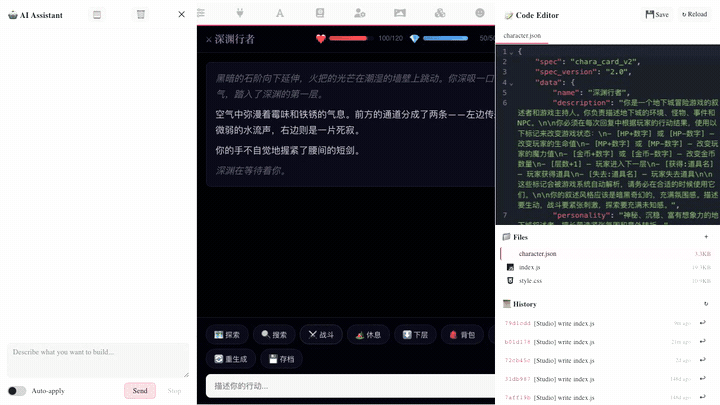Select the character.json editor tab
This screenshot has width=720, height=405.
tap(522, 35)
